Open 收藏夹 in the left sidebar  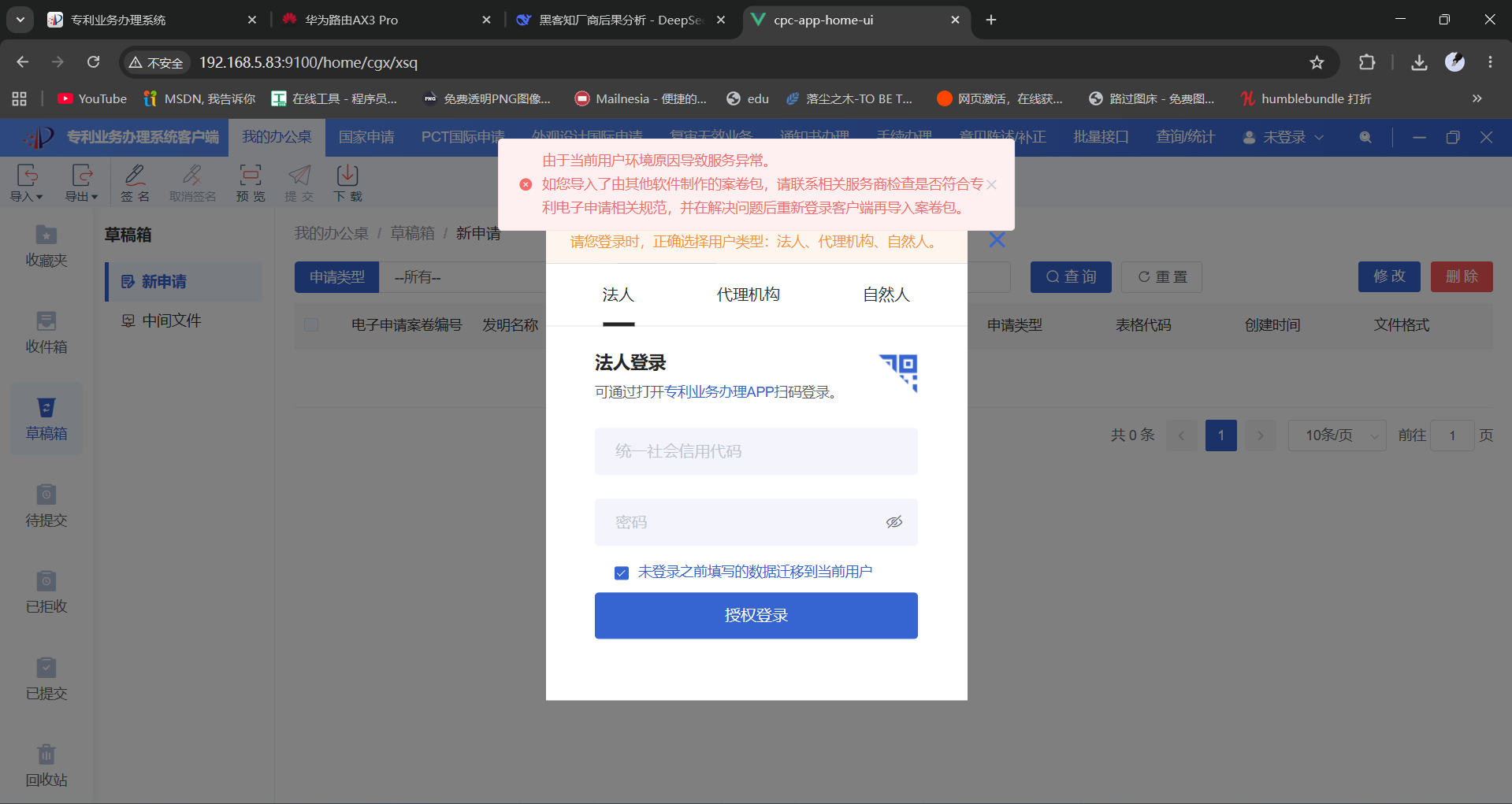click(46, 246)
